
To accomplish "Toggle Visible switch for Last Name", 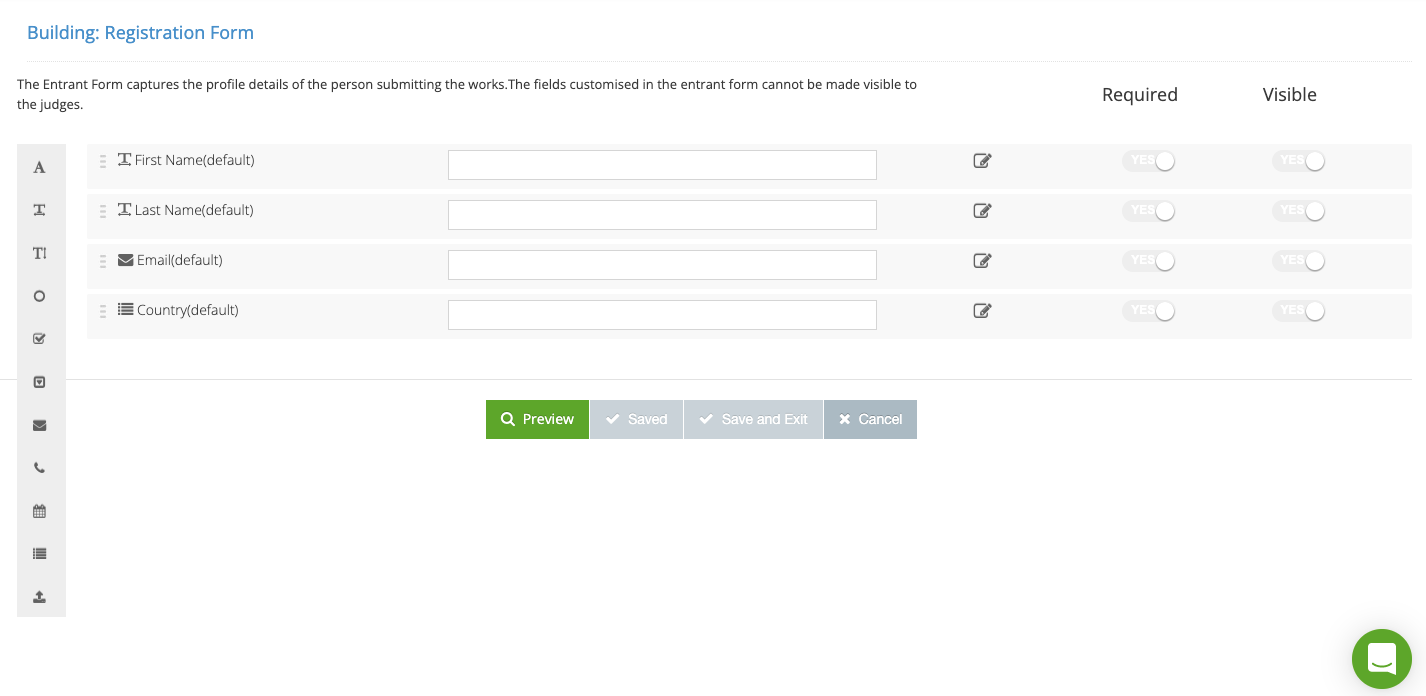I will click(x=1298, y=211).
